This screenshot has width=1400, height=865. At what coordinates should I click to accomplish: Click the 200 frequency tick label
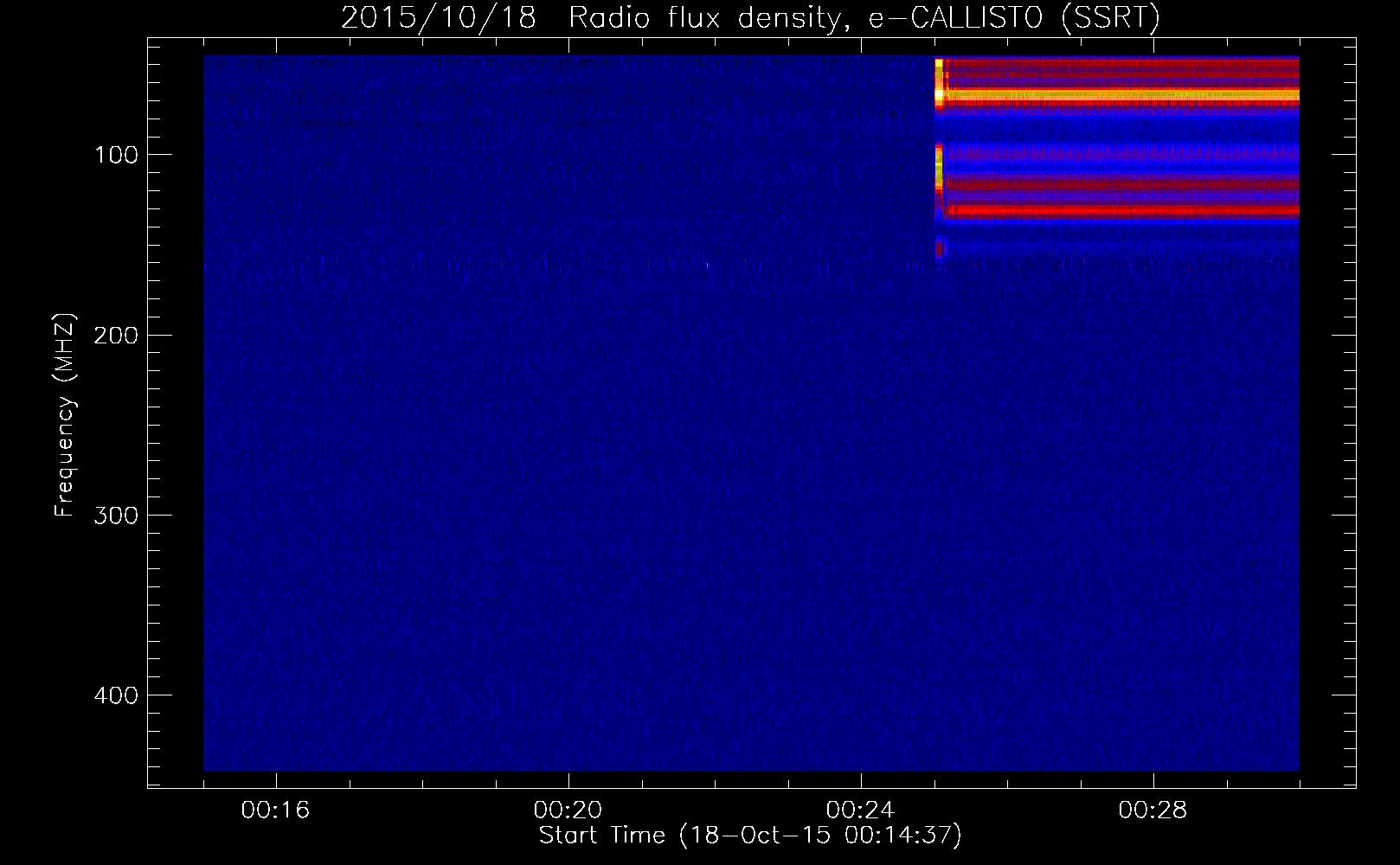(x=116, y=336)
